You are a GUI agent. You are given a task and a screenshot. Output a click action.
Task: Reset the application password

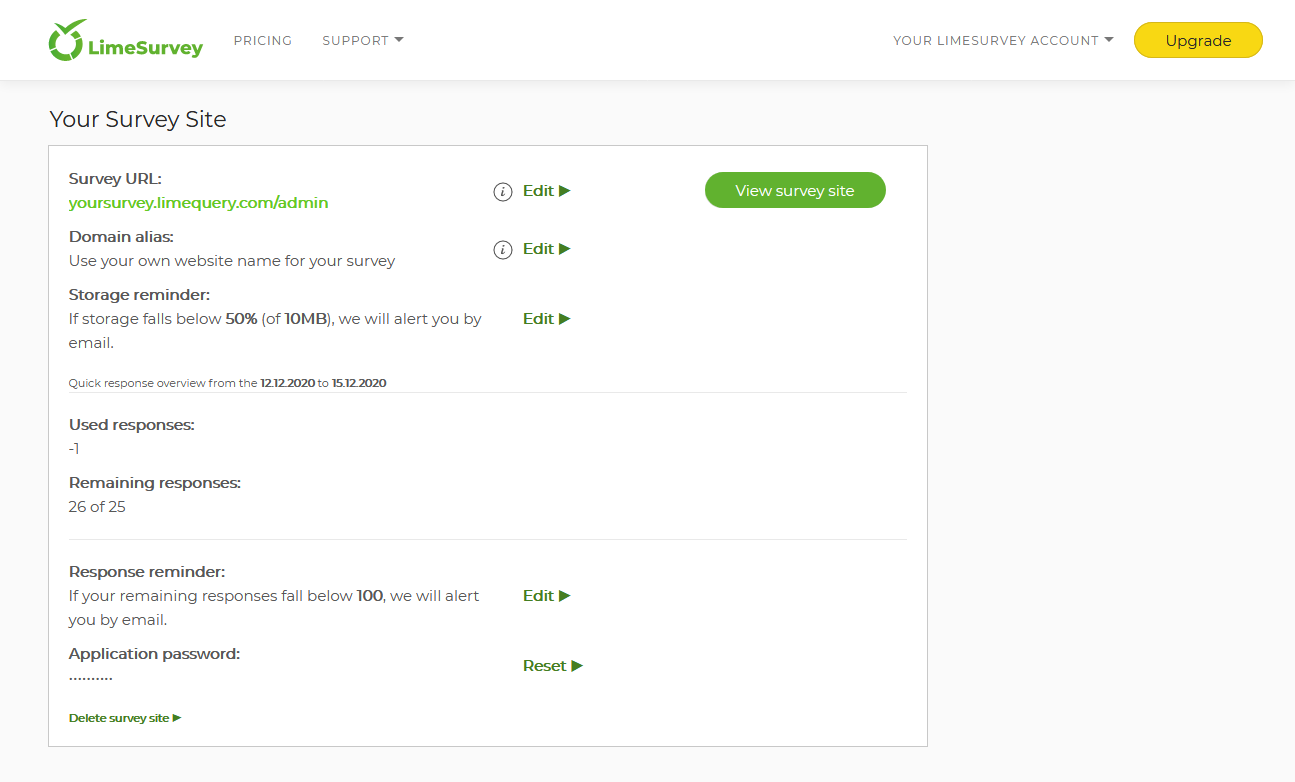tap(553, 666)
